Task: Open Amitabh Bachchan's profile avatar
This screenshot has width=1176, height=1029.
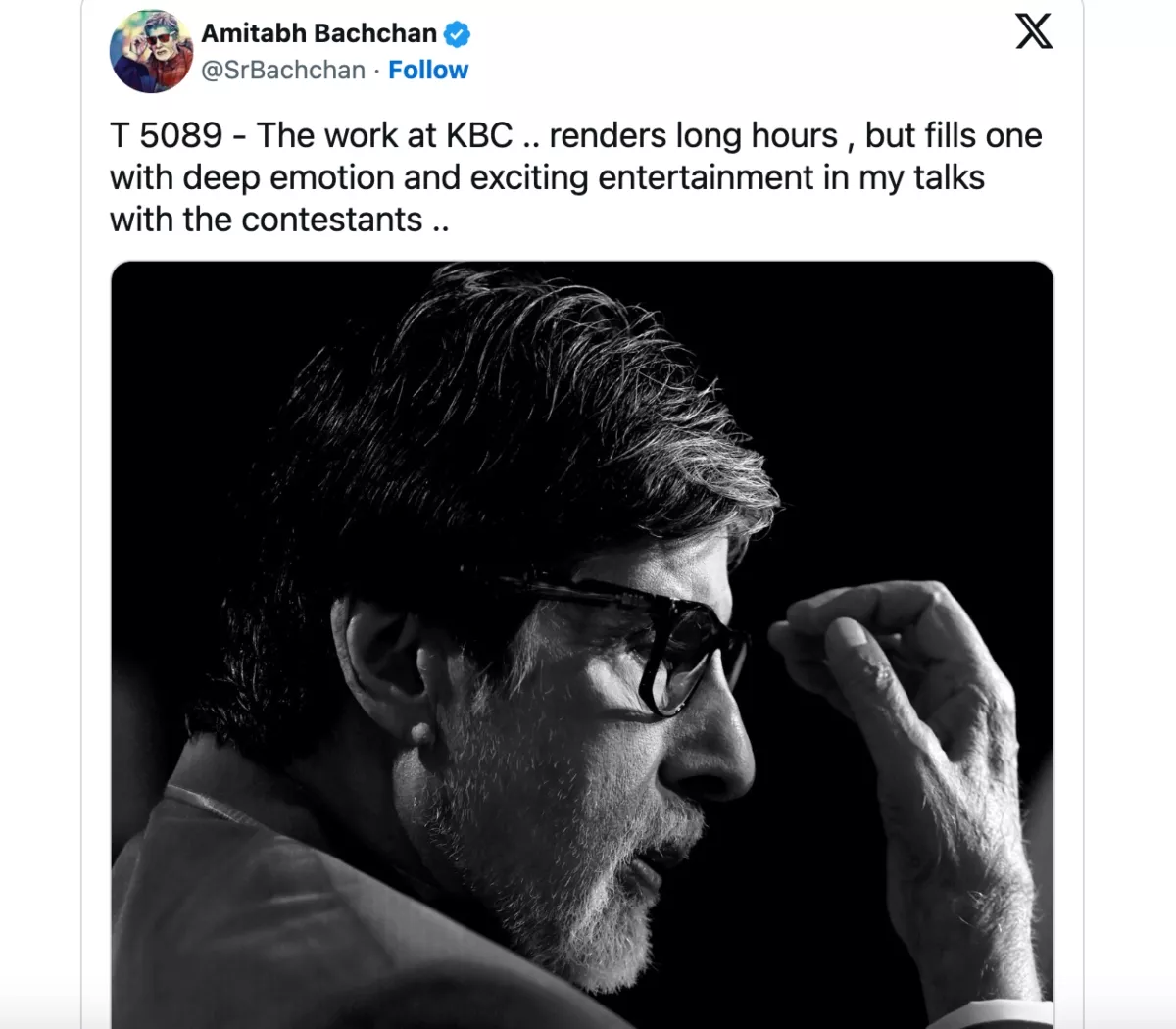Action: (x=151, y=52)
